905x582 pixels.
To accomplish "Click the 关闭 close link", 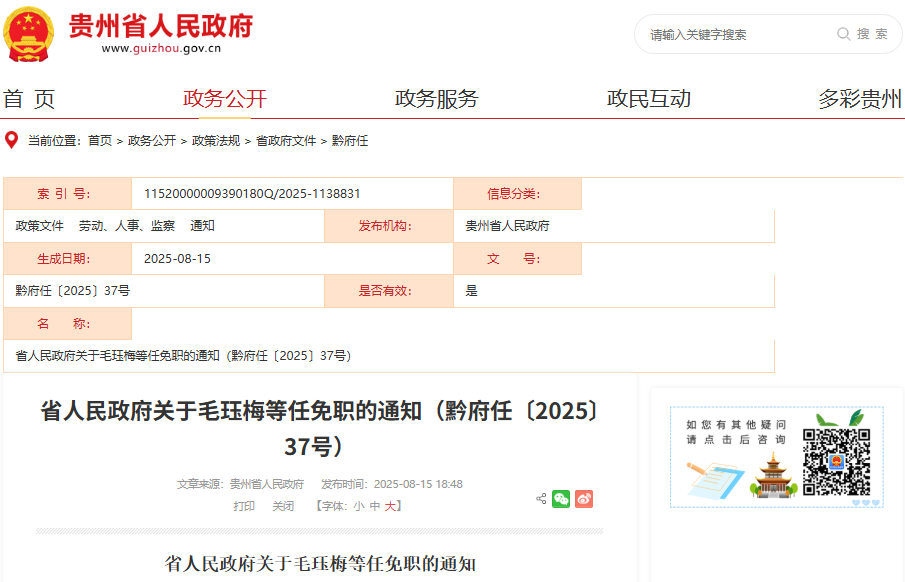I will (283, 506).
